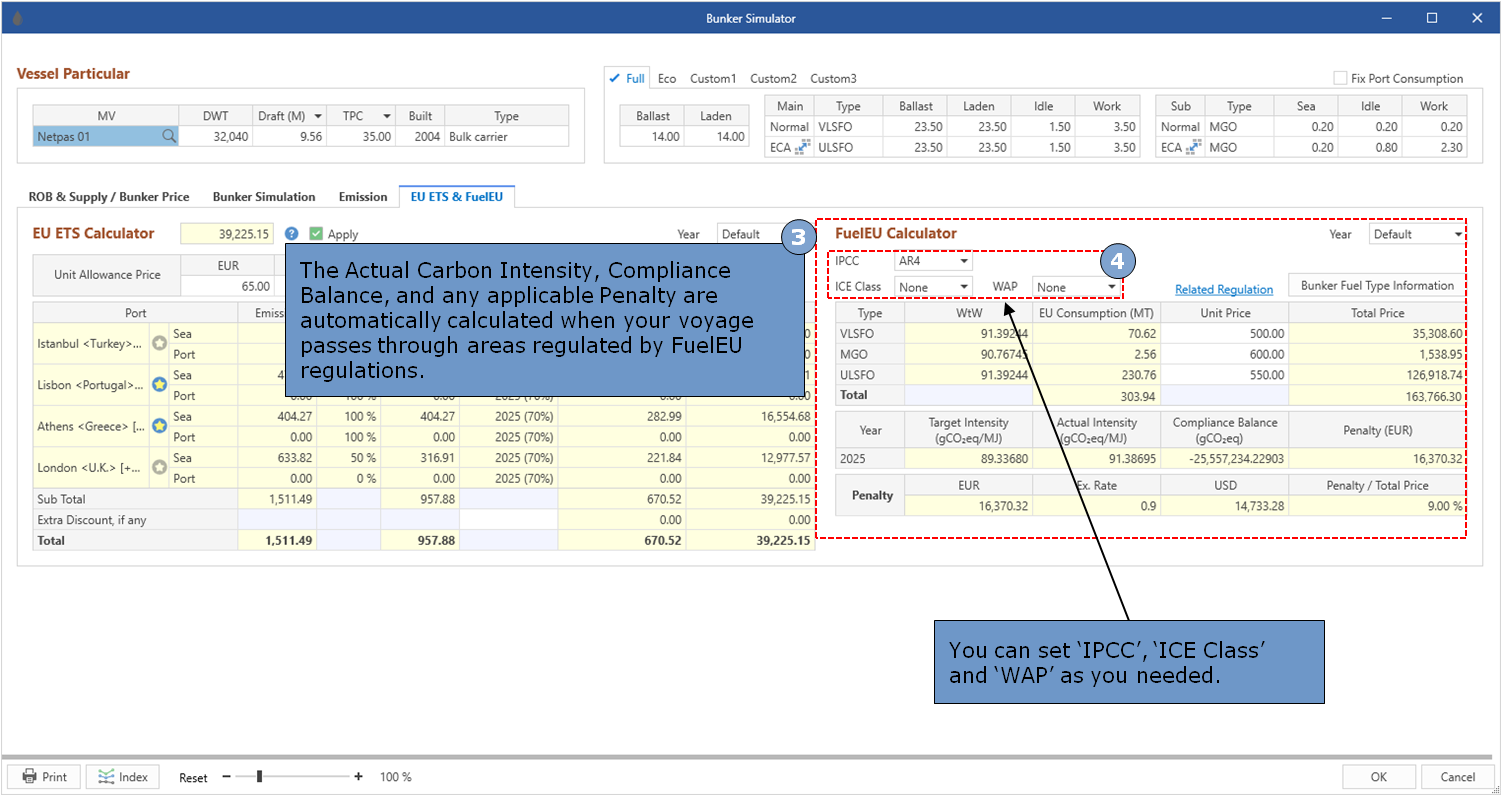The height and width of the screenshot is (796, 1502).
Task: Click the zoom slider handle
Action: click(x=259, y=776)
